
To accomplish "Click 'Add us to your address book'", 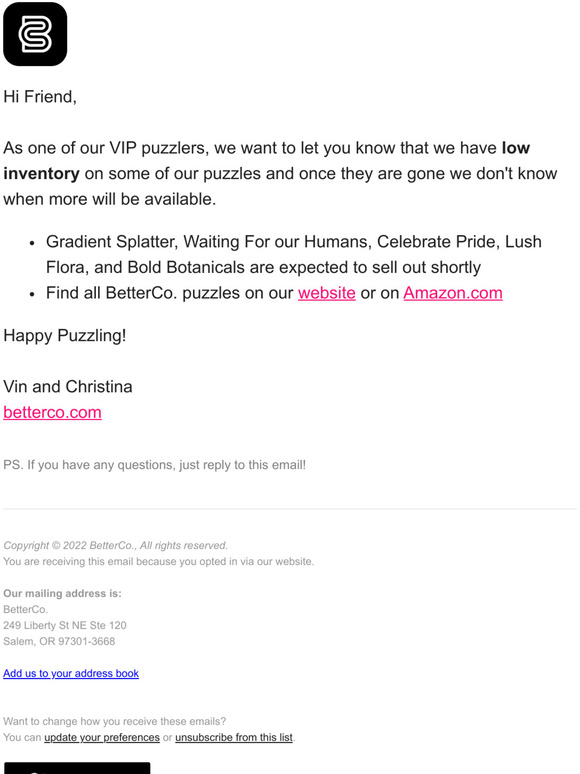I will click(71, 673).
